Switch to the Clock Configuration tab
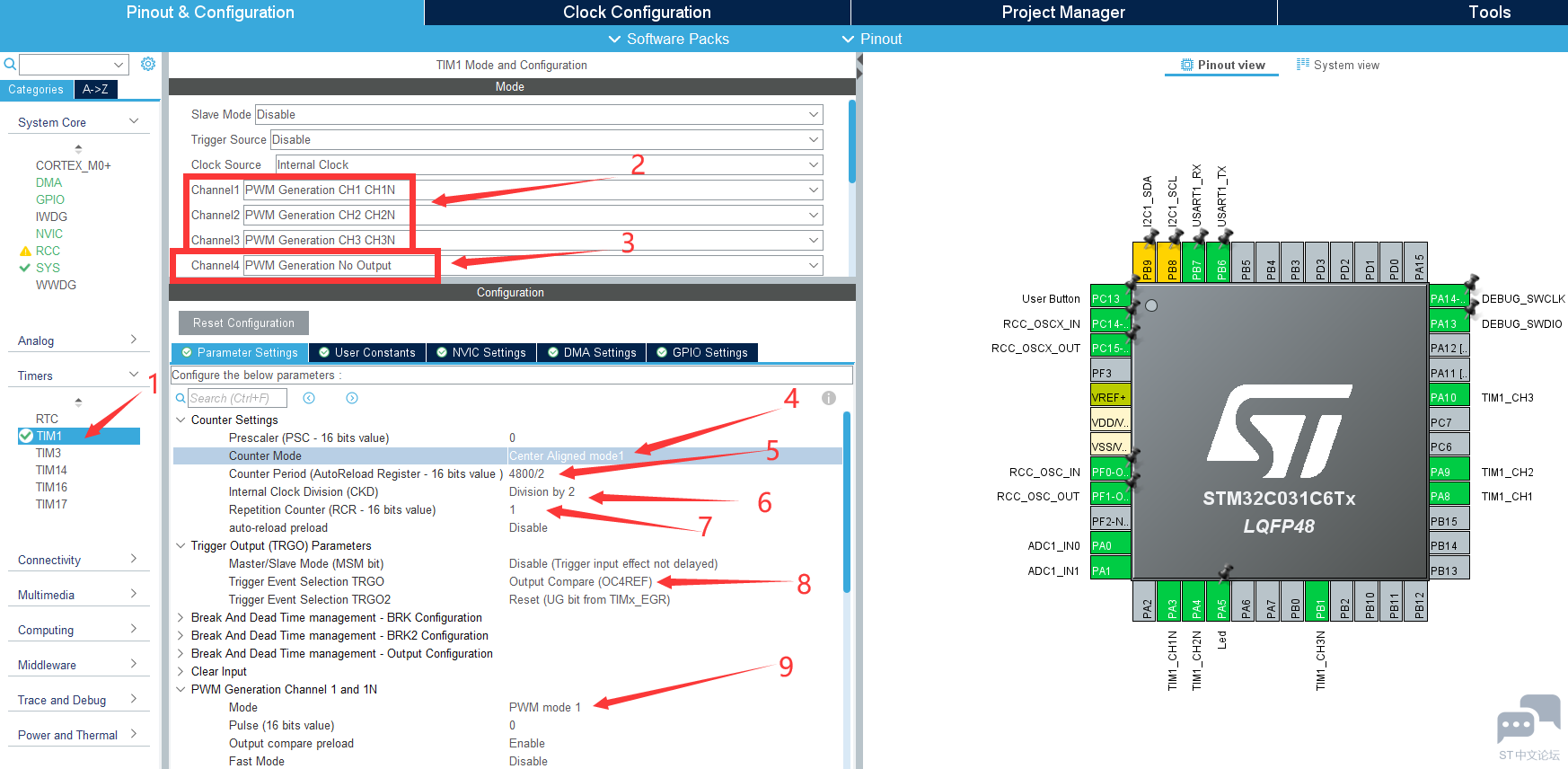The height and width of the screenshot is (769, 1568). (637, 13)
